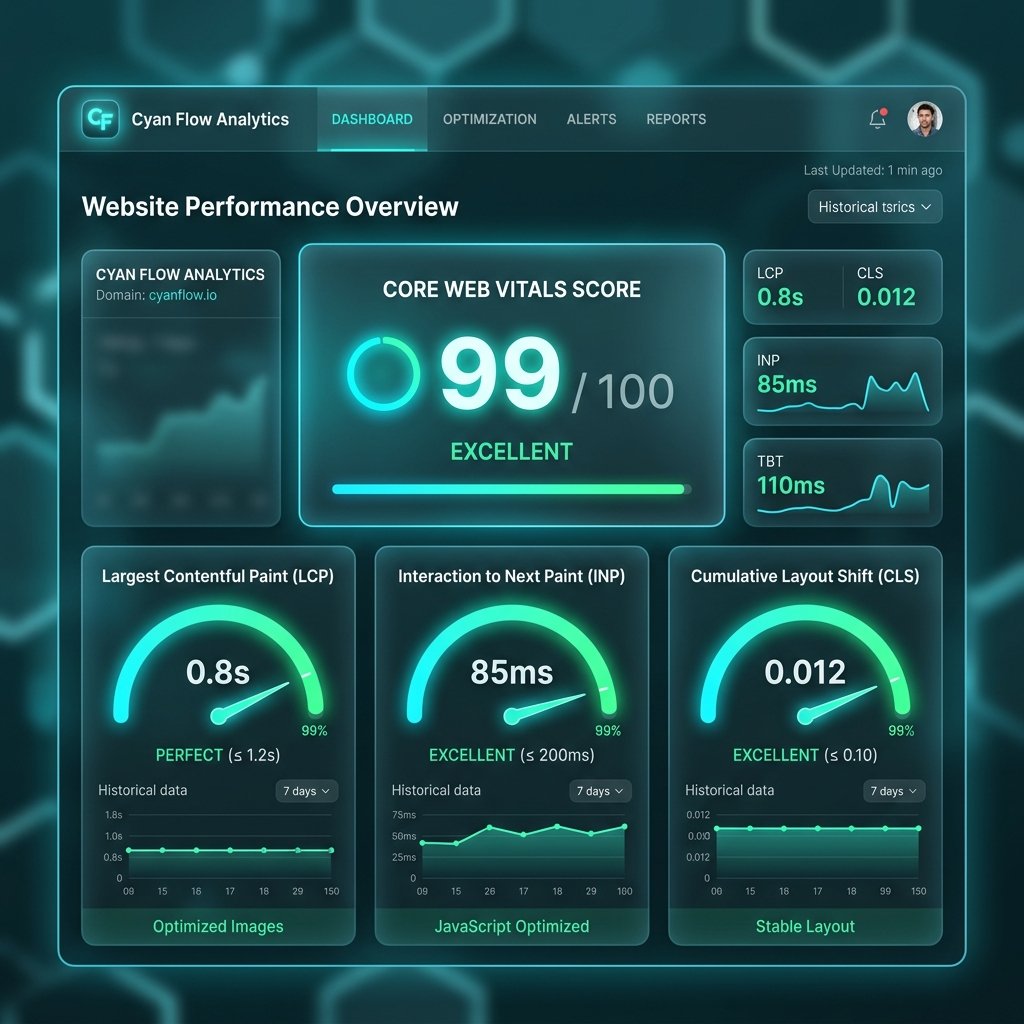Click the Last Updated: 1 min ago text
The image size is (1024, 1024).
point(872,170)
